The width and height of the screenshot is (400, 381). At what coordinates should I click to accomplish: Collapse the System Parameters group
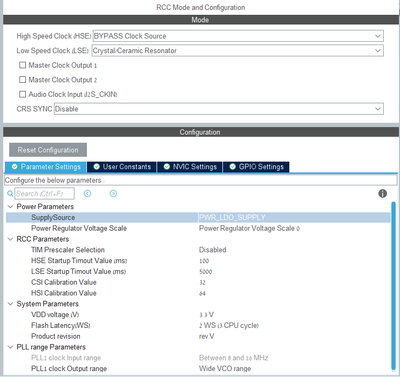coord(10,304)
